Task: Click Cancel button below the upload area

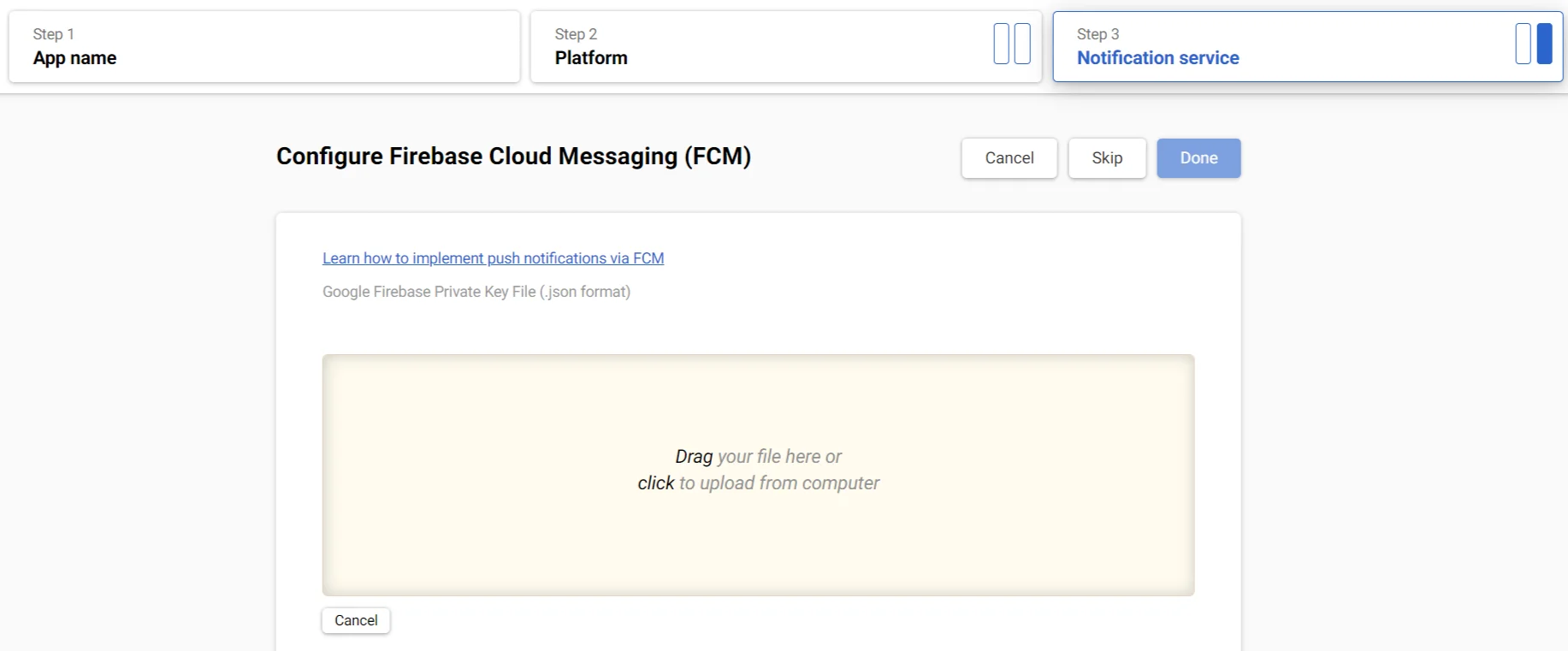Action: click(x=356, y=620)
